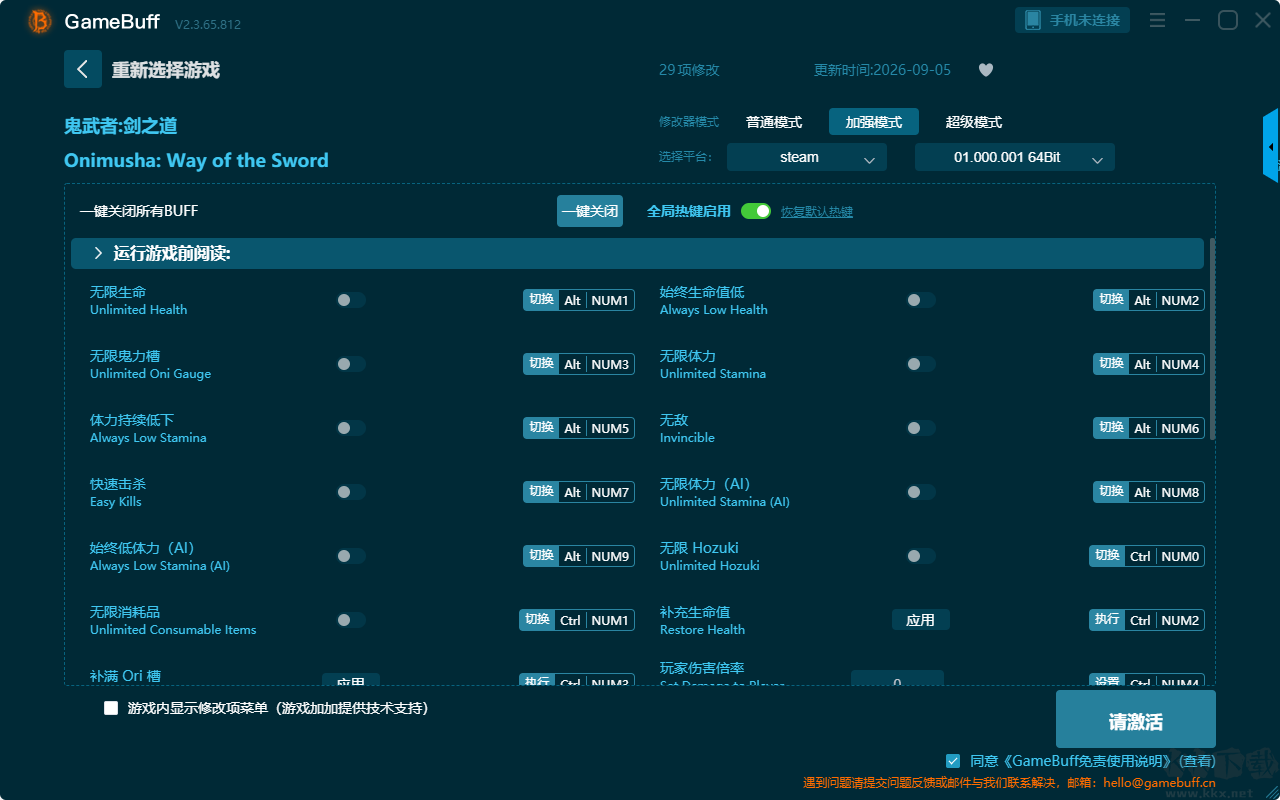Enable Always Low Health switch
This screenshot has width=1280, height=800.
click(x=921, y=300)
